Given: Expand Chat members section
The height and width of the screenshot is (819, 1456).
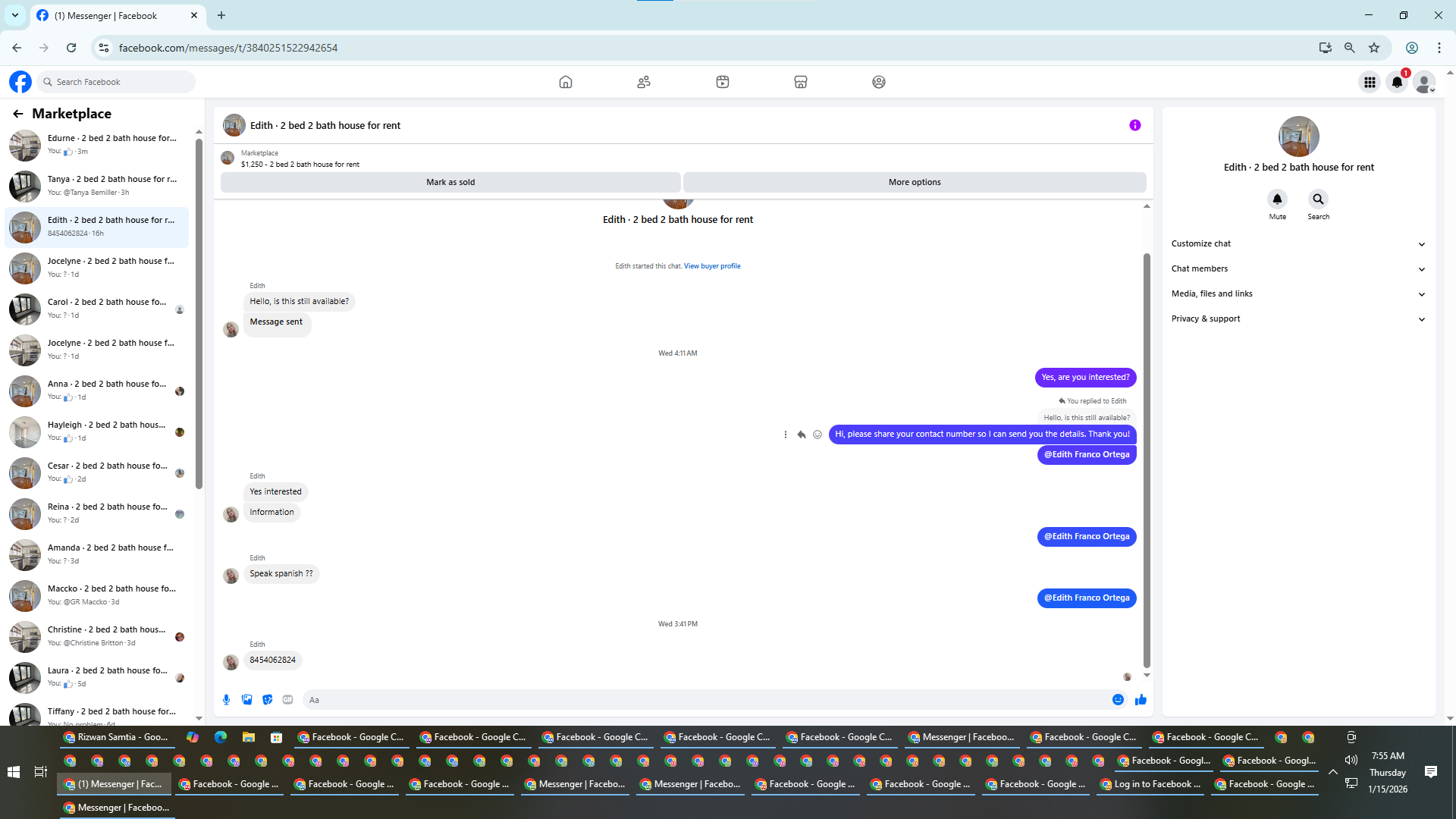Looking at the screenshot, I should click(x=1298, y=268).
